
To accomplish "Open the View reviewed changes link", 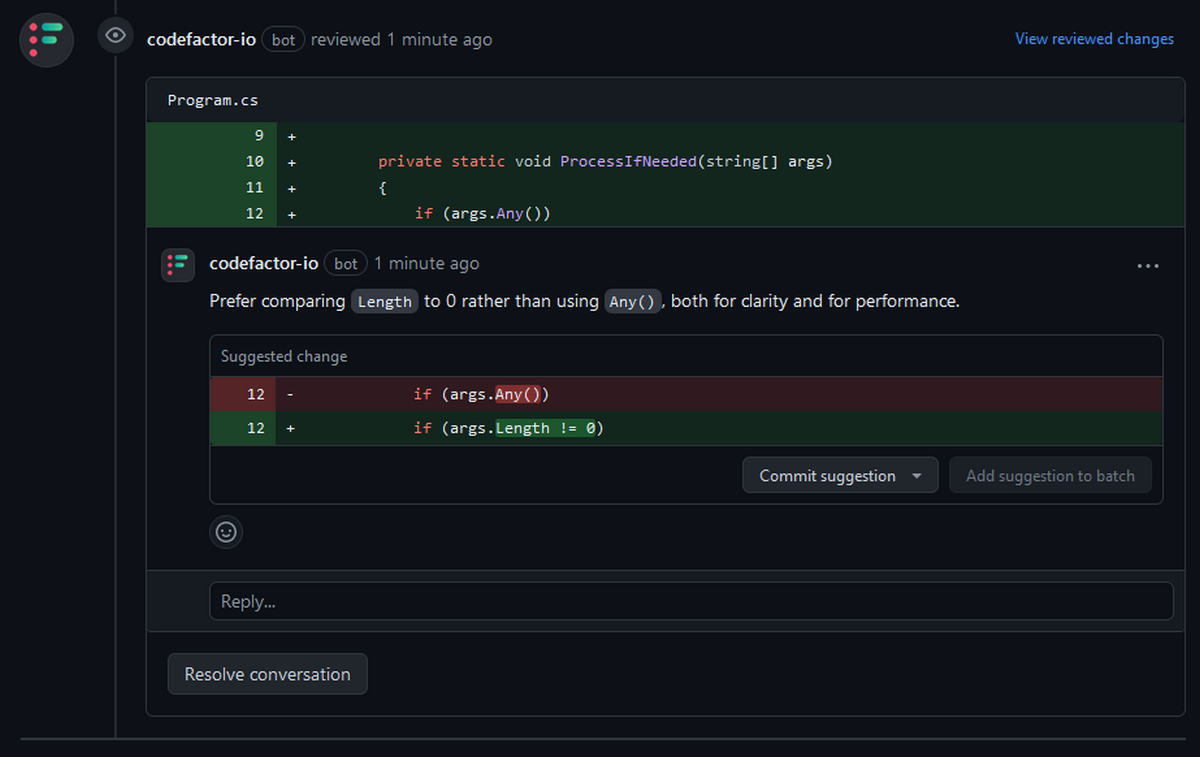I will 1094,39.
